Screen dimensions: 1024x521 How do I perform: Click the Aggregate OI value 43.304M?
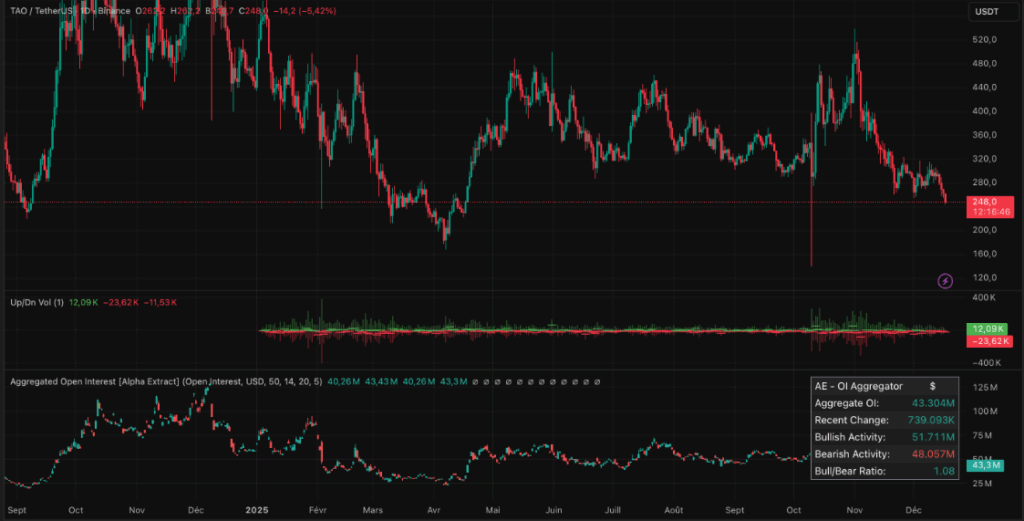pyautogui.click(x=933, y=403)
